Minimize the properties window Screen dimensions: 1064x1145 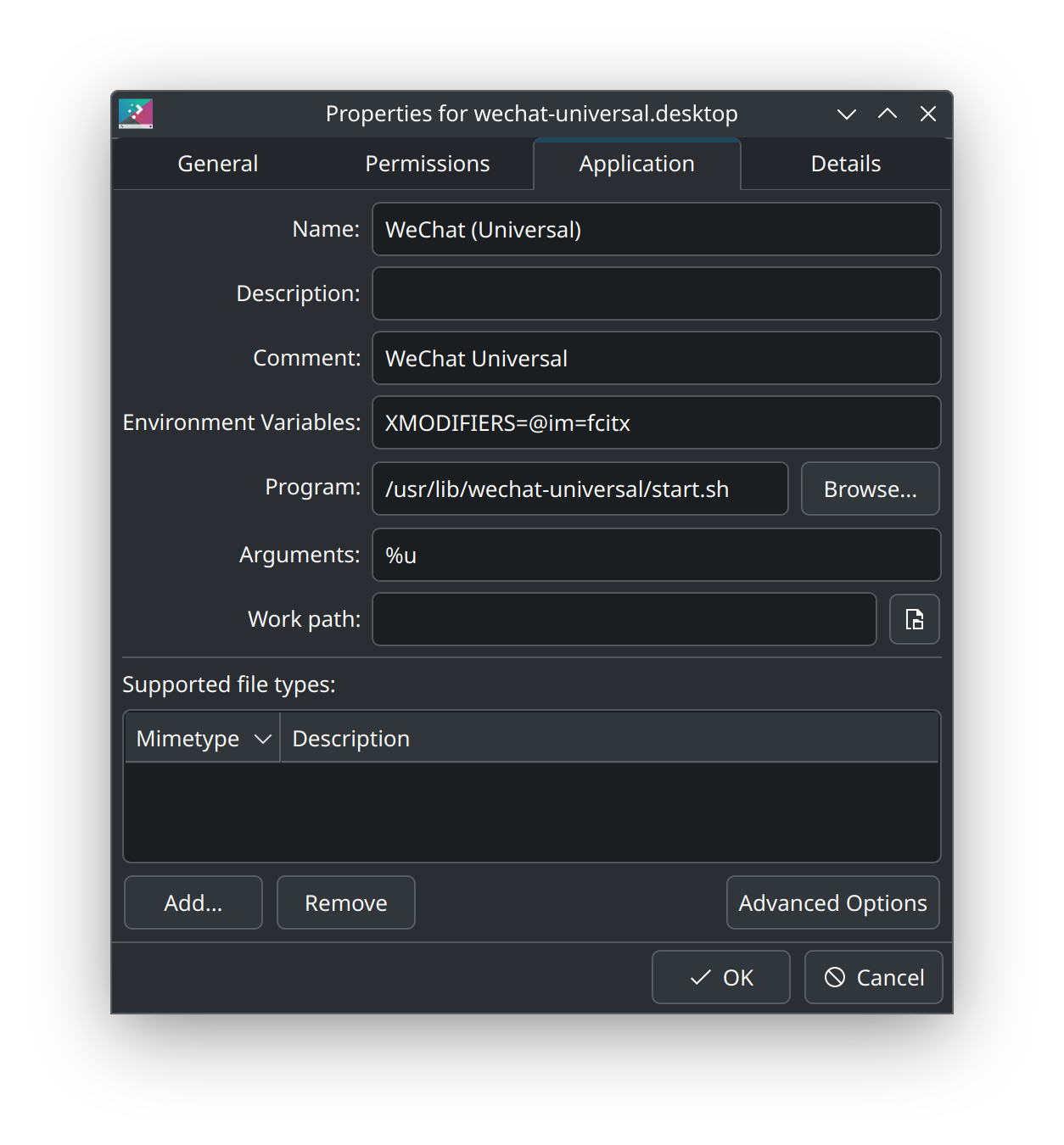(x=847, y=114)
